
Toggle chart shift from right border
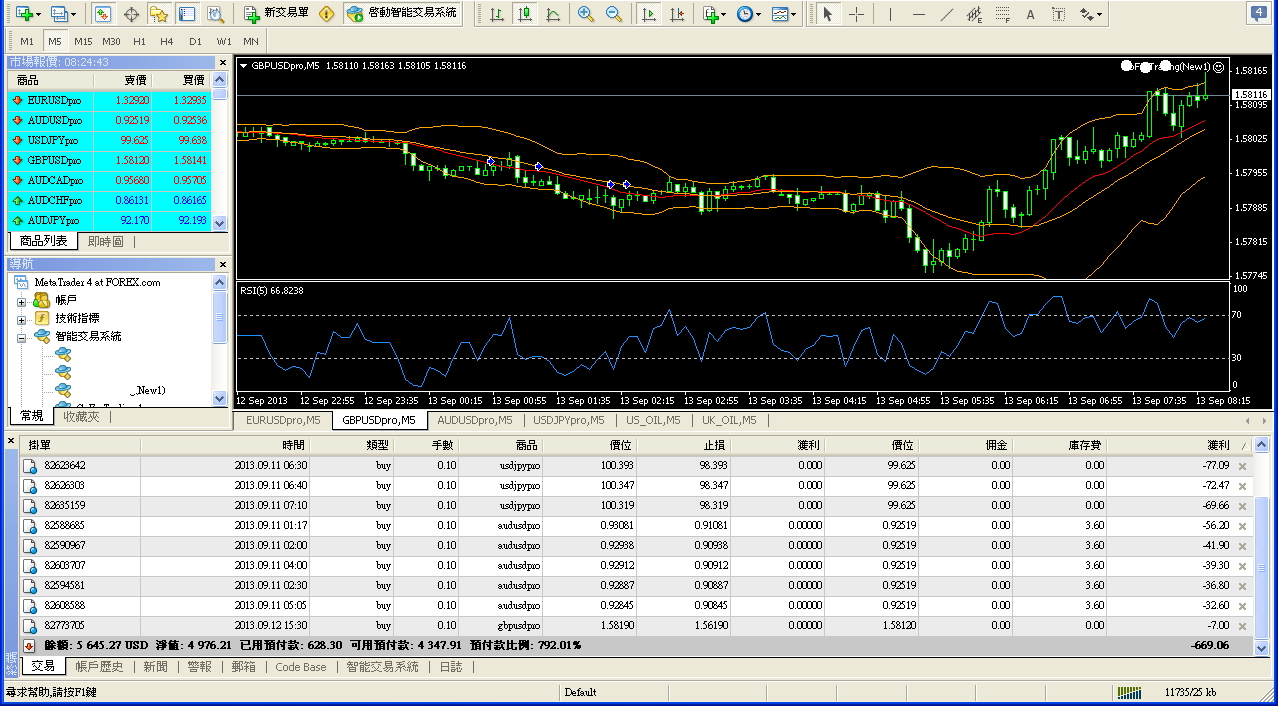(x=677, y=14)
